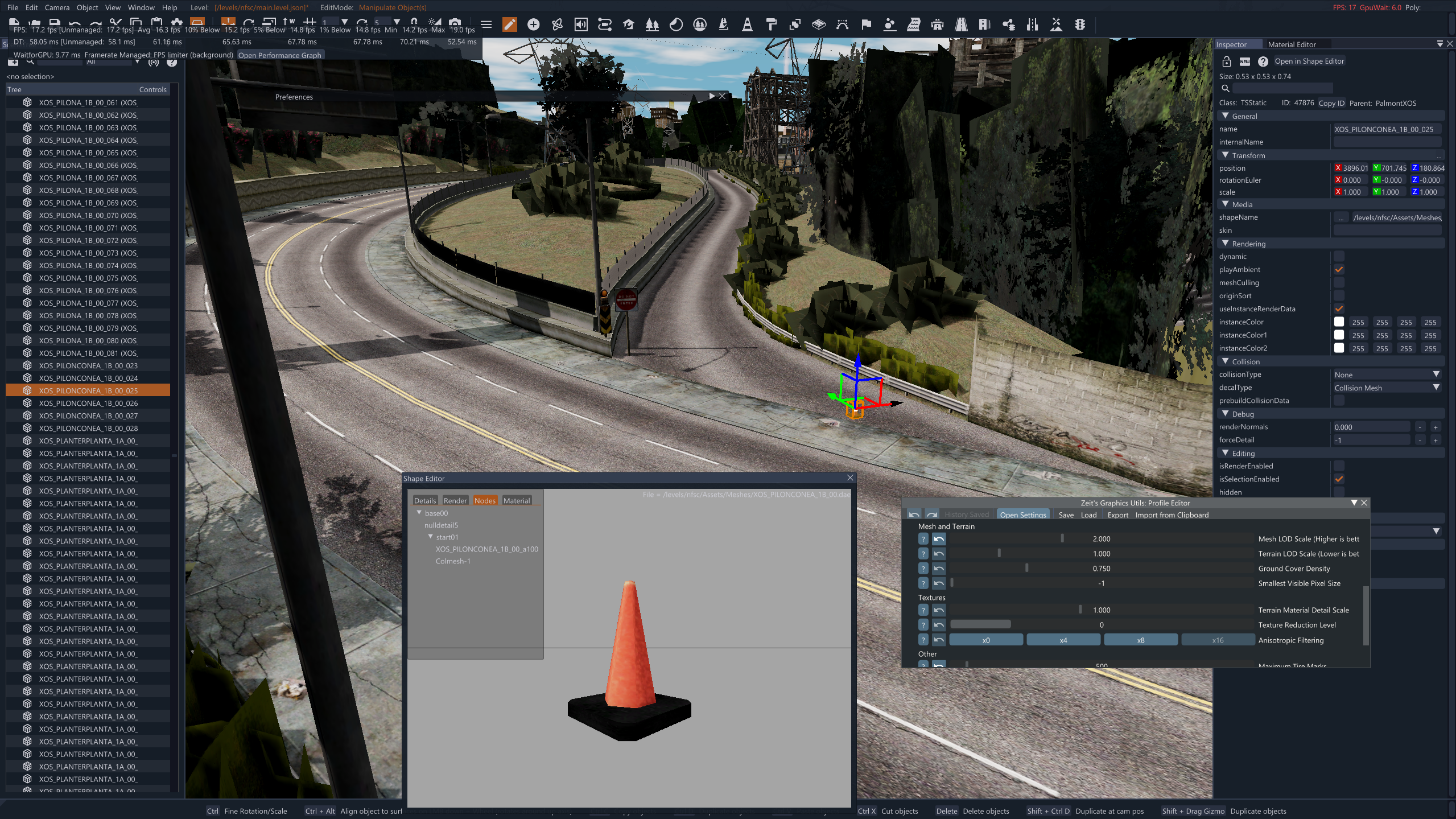Viewport: 1456px width, 819px height.
Task: Click the inspector help question-mark icon
Action: pos(1263,61)
